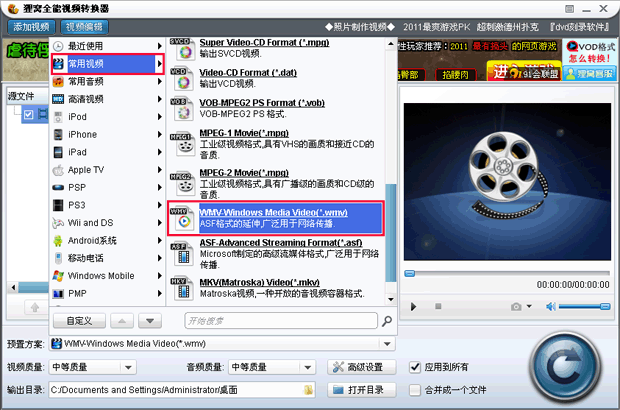Screen dimensions: 620x410
Task: Open the Windows Mobile category
Action: pos(107,276)
